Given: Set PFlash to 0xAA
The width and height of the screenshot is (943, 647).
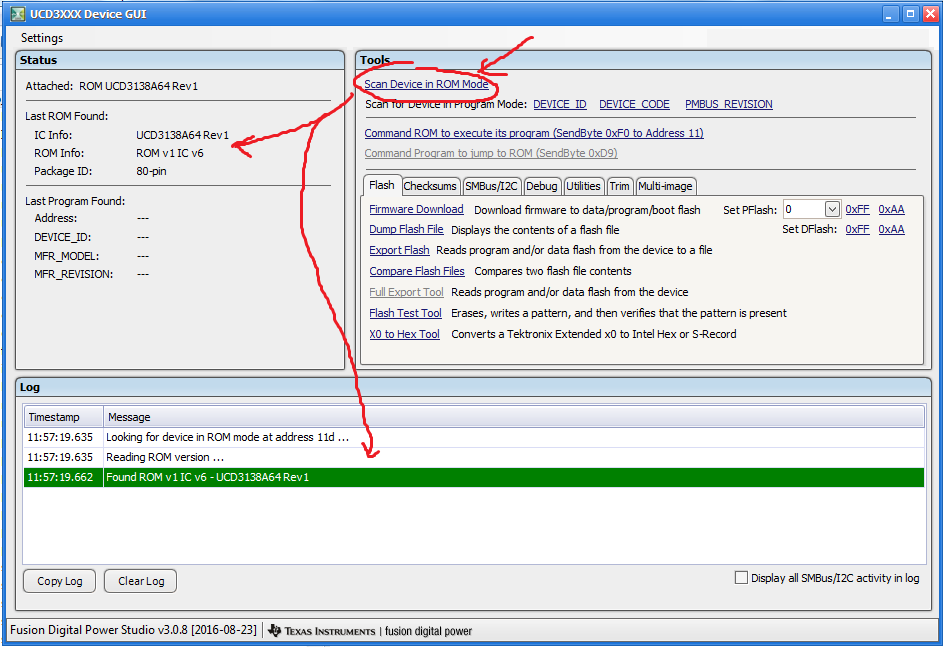Looking at the screenshot, I should (891, 209).
